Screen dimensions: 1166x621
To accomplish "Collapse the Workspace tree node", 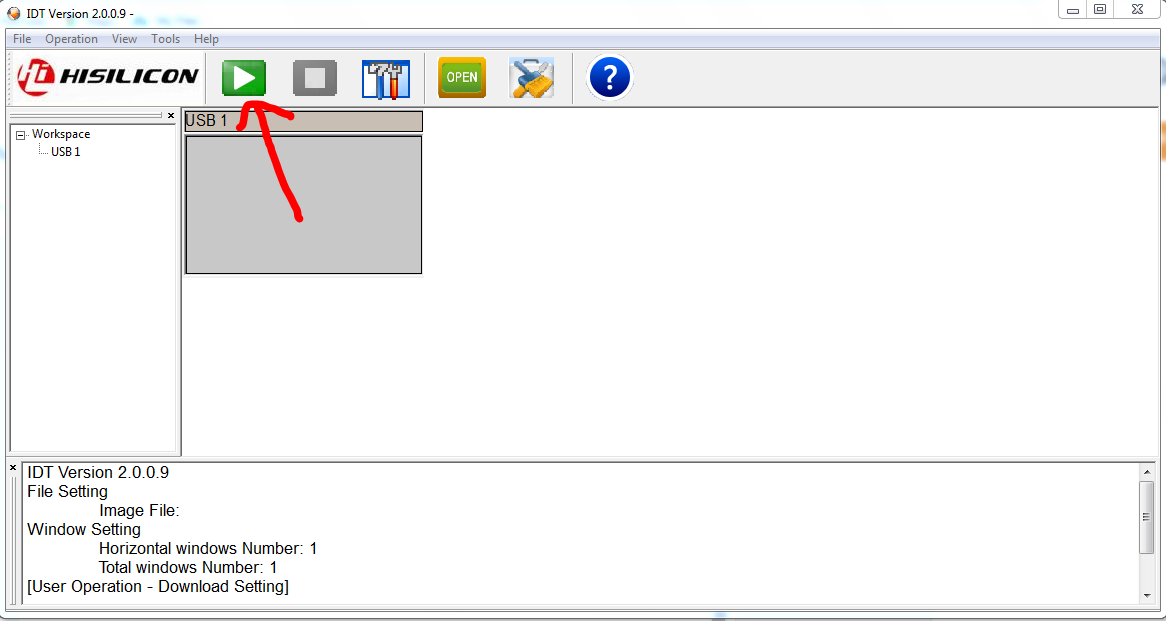I will click(x=21, y=135).
